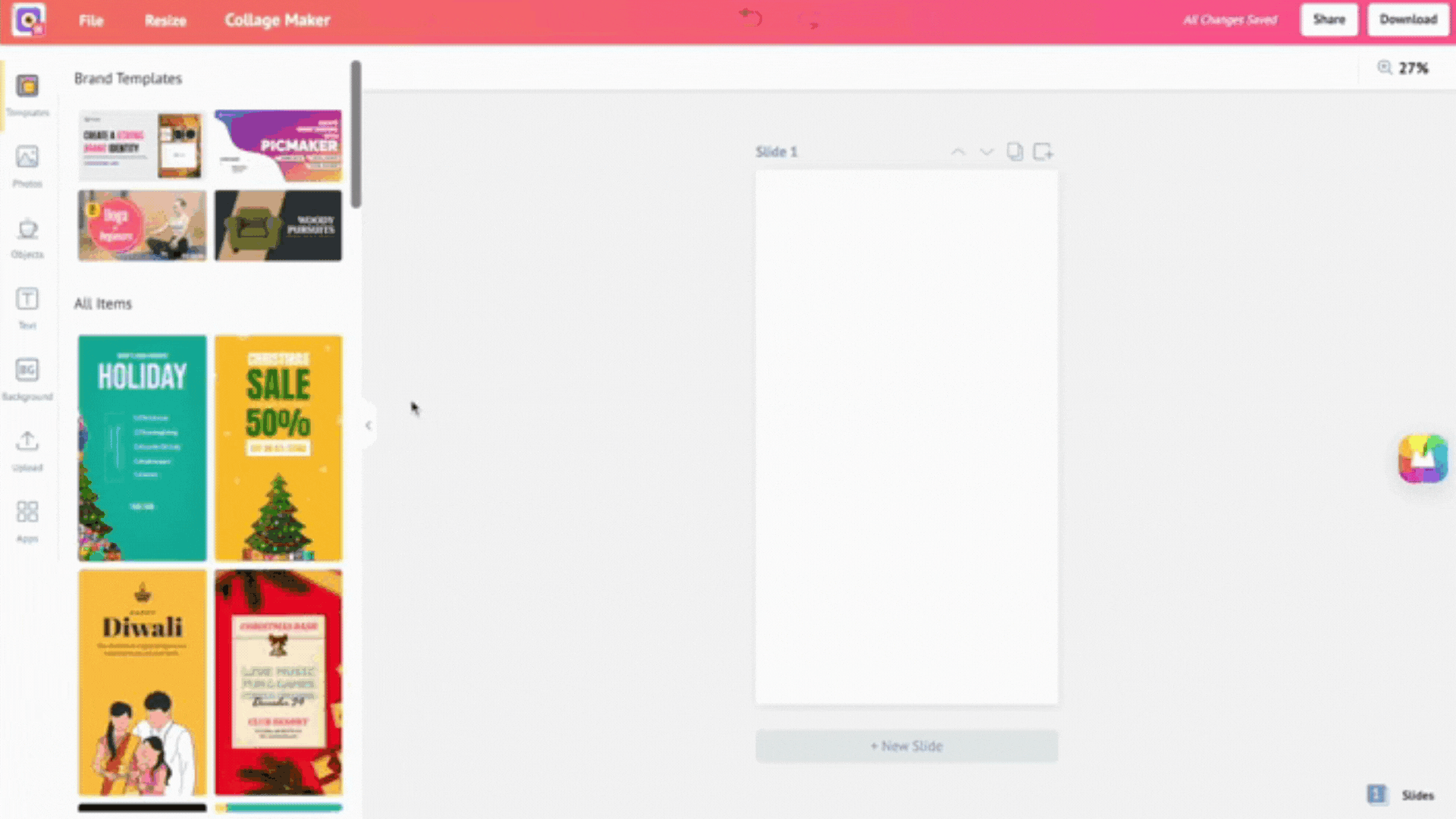Viewport: 1456px width, 819px height.
Task: Click the undo arrow icon
Action: click(751, 18)
